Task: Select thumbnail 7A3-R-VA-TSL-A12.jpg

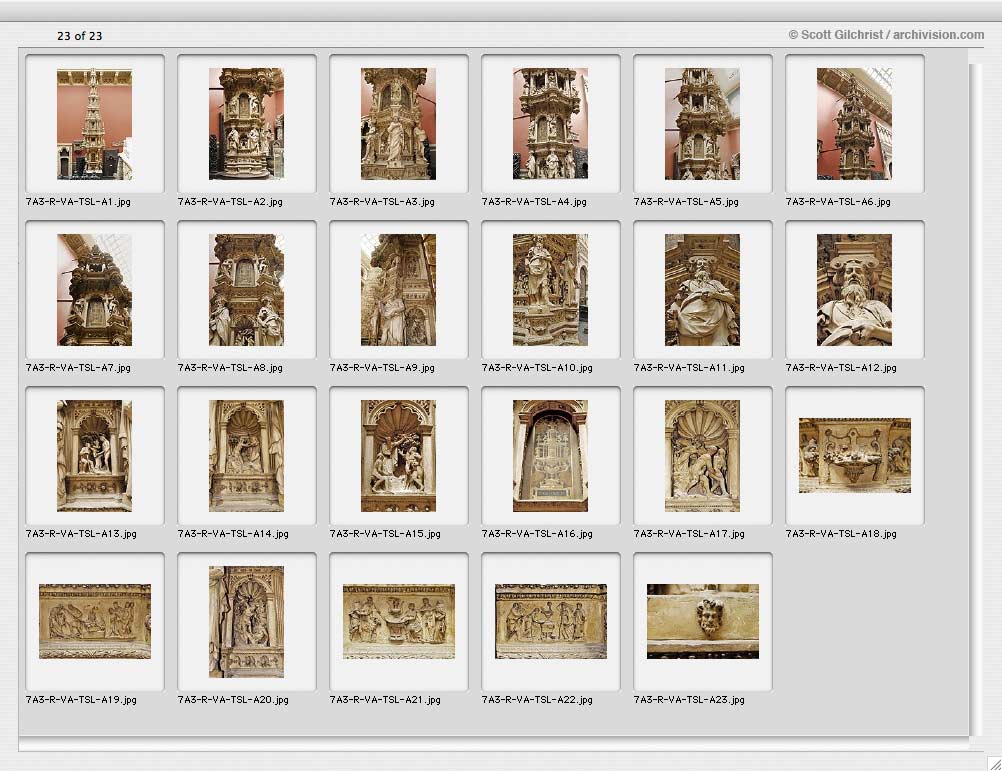Action: (x=854, y=290)
